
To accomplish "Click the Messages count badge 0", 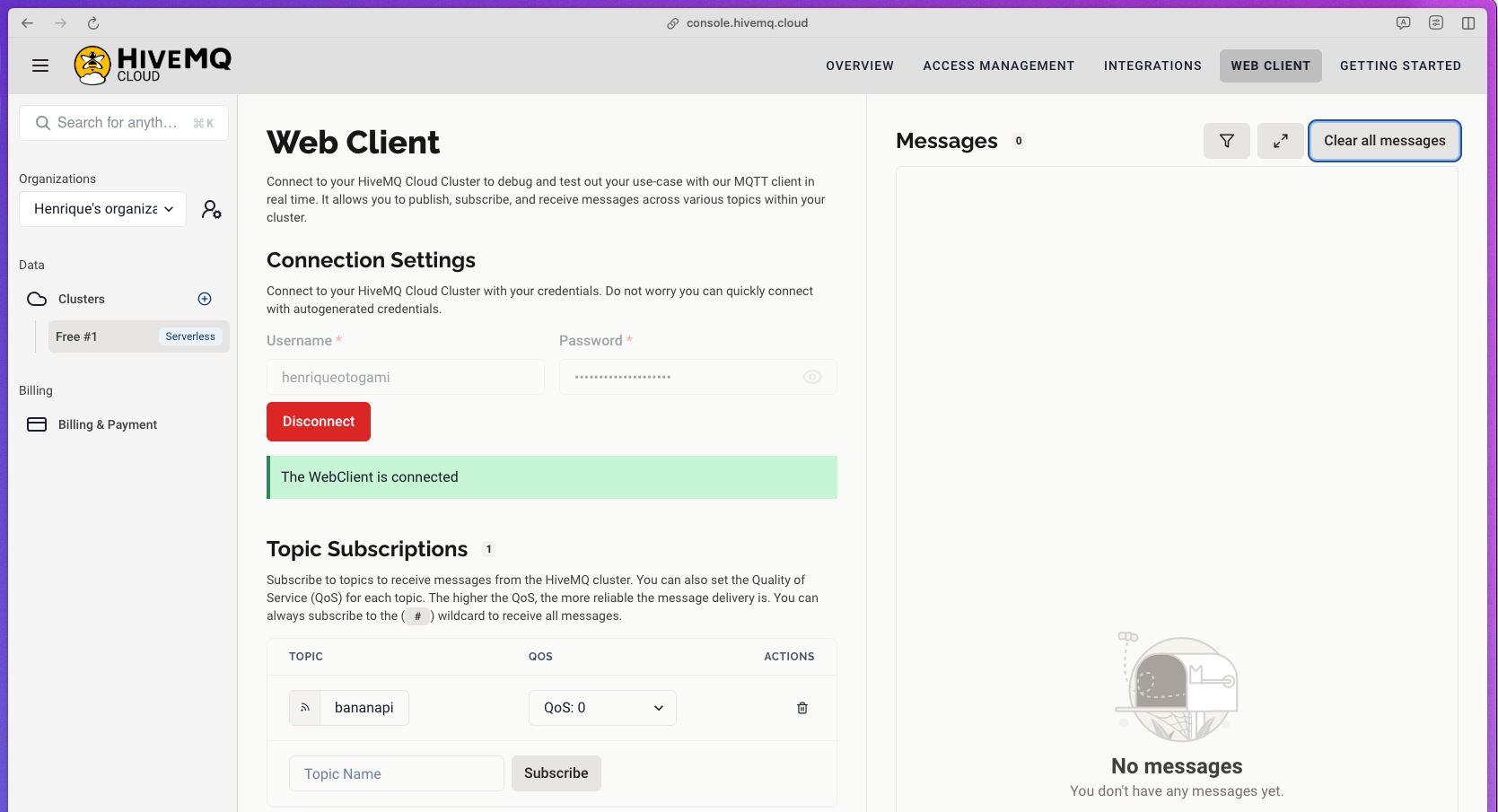I will click(x=1019, y=141).
